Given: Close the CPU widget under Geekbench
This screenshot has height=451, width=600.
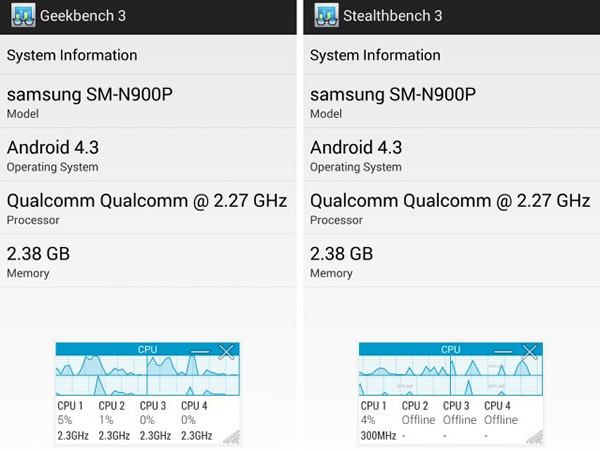Looking at the screenshot, I should coord(226,352).
